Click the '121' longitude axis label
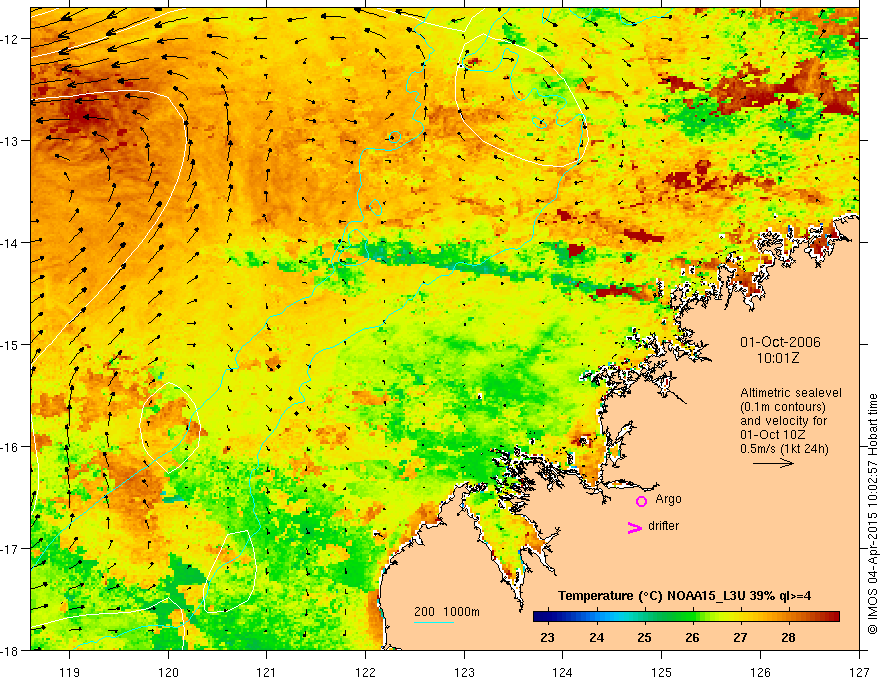880x680 pixels. coord(267,672)
